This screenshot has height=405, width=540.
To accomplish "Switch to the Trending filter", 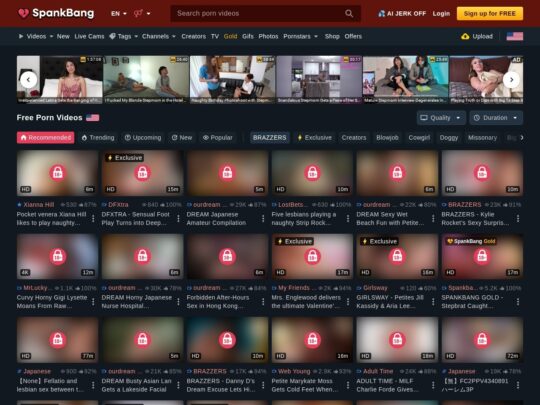I will pyautogui.click(x=98, y=137).
